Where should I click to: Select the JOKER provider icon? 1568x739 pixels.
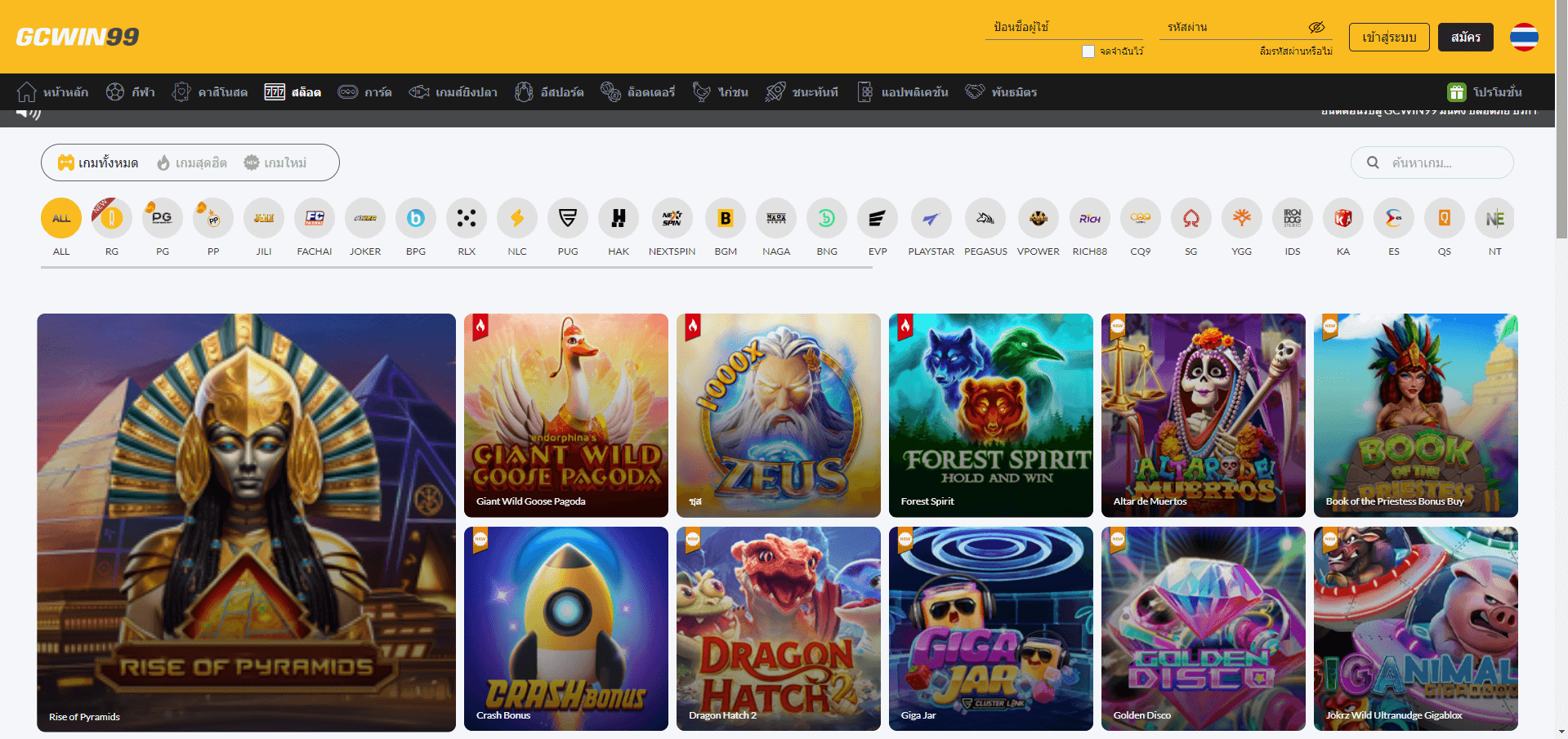[x=365, y=218]
